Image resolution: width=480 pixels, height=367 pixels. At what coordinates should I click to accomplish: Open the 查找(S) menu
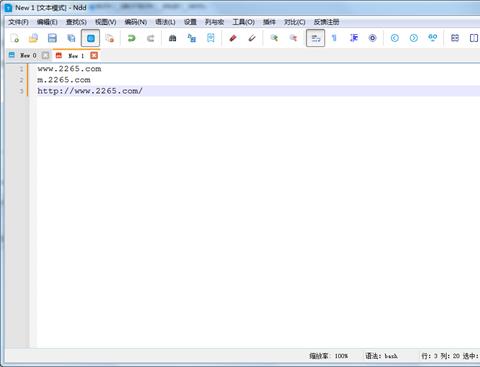point(76,22)
